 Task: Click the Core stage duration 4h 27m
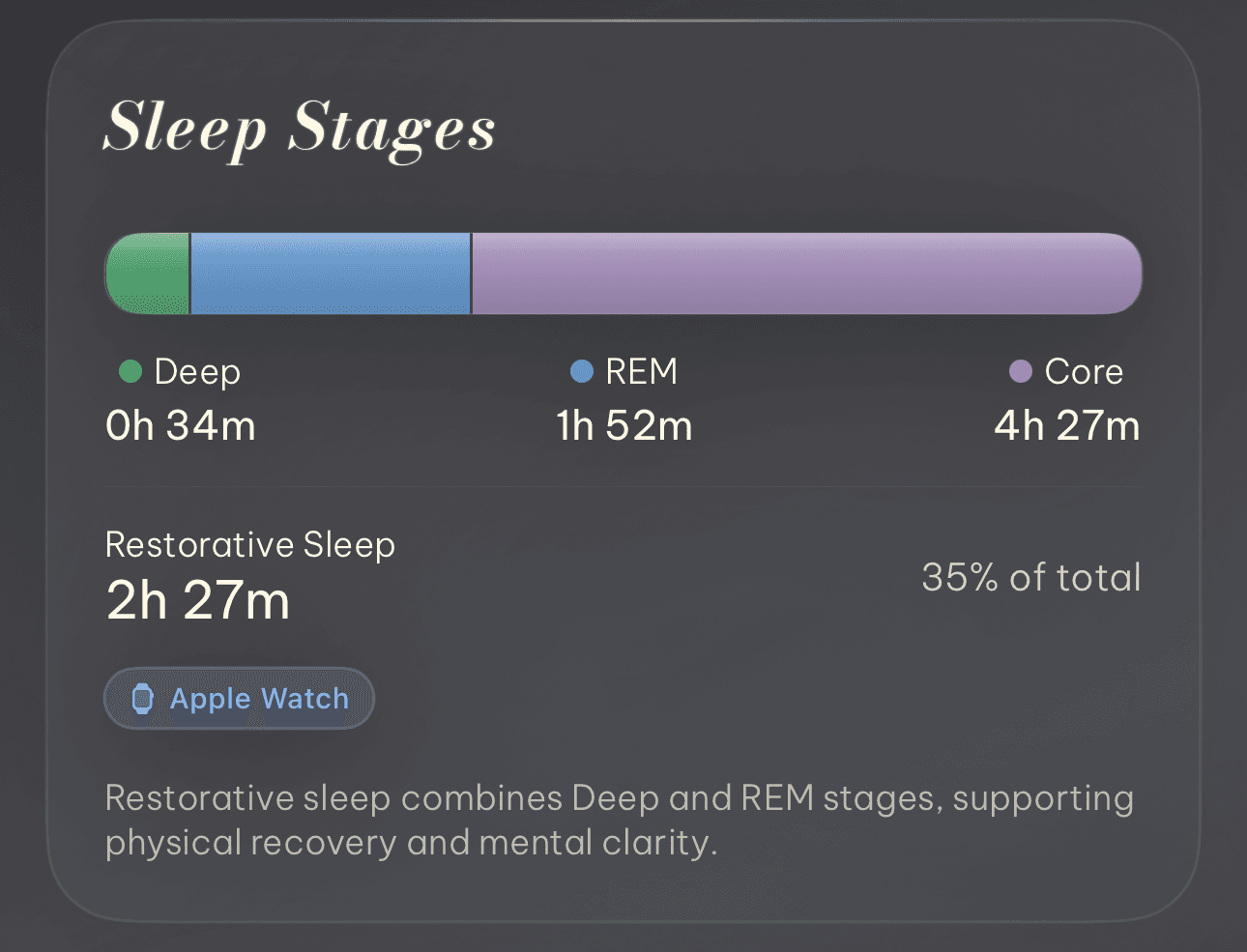pos(1067,424)
